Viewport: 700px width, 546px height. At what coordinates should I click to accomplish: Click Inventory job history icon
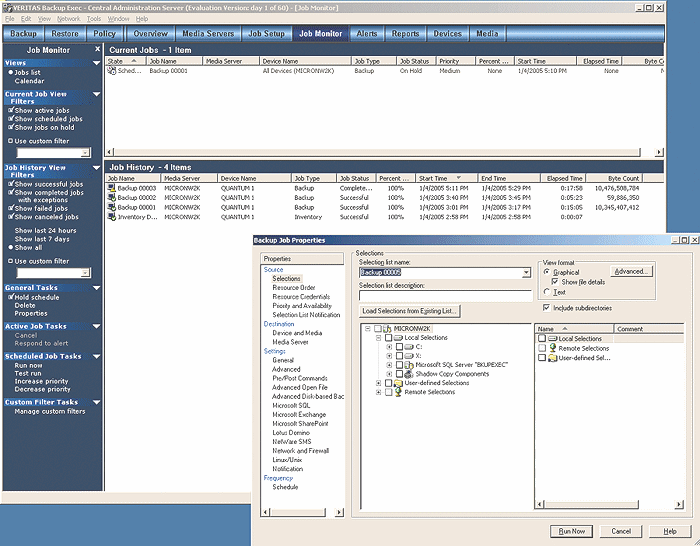tap(112, 217)
